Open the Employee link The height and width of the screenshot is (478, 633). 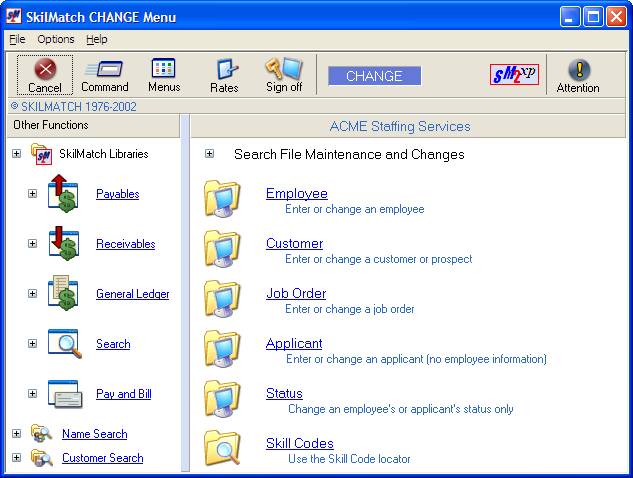tap(297, 193)
